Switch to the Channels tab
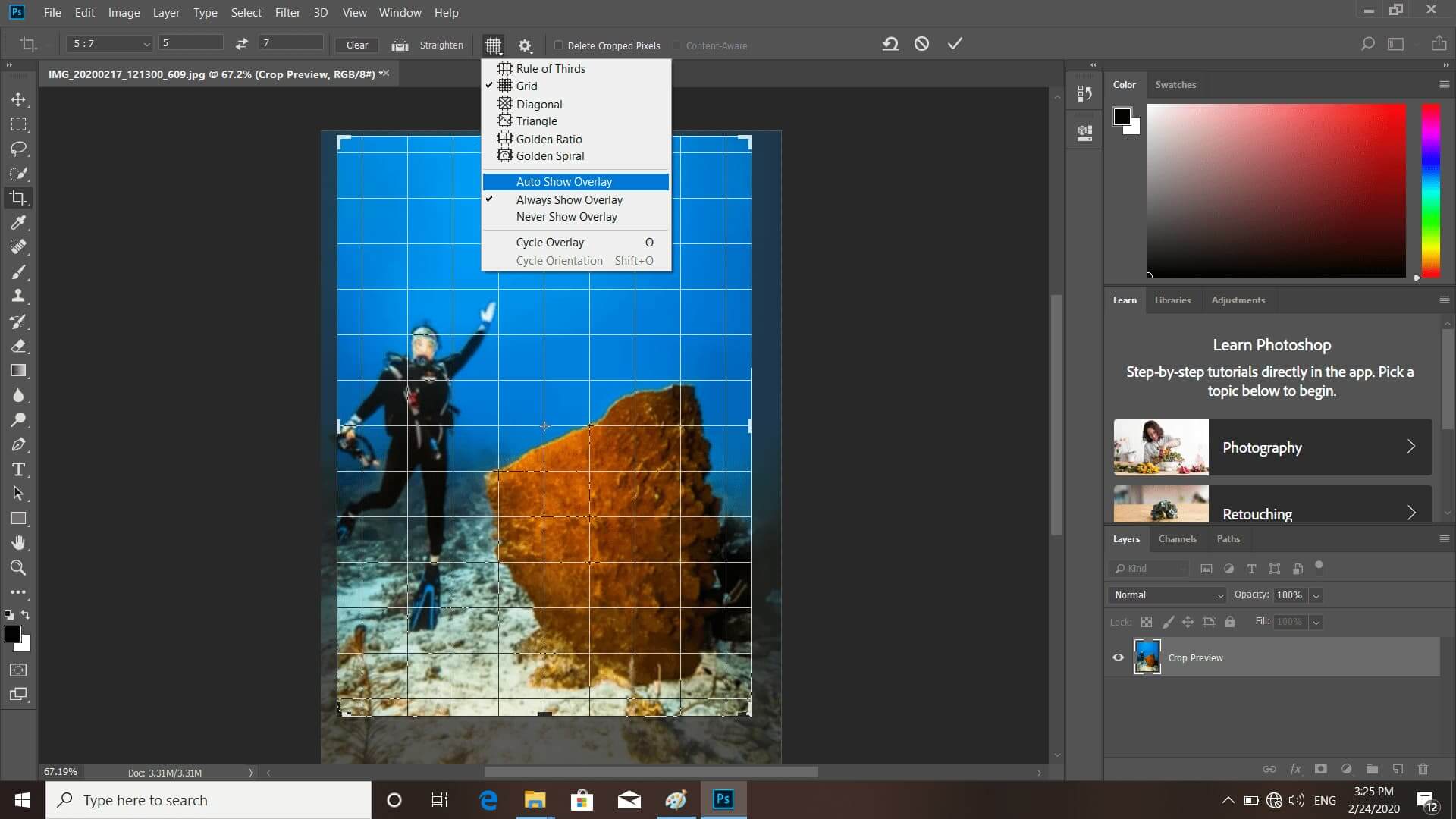1456x819 pixels. tap(1177, 539)
